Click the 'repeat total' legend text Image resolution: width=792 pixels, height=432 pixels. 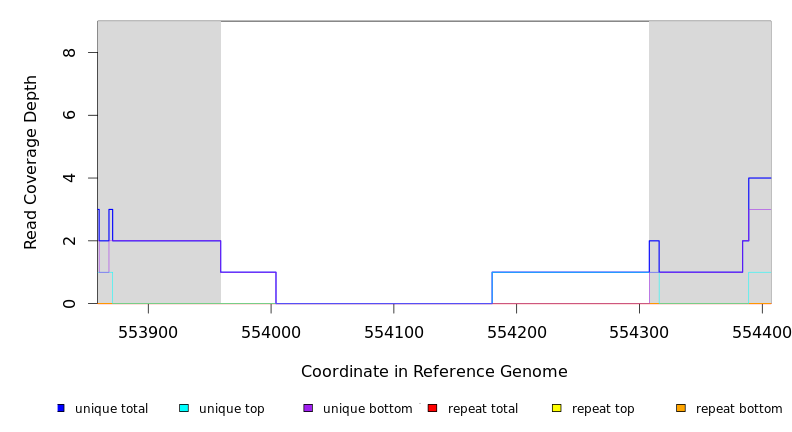[x=483, y=409]
